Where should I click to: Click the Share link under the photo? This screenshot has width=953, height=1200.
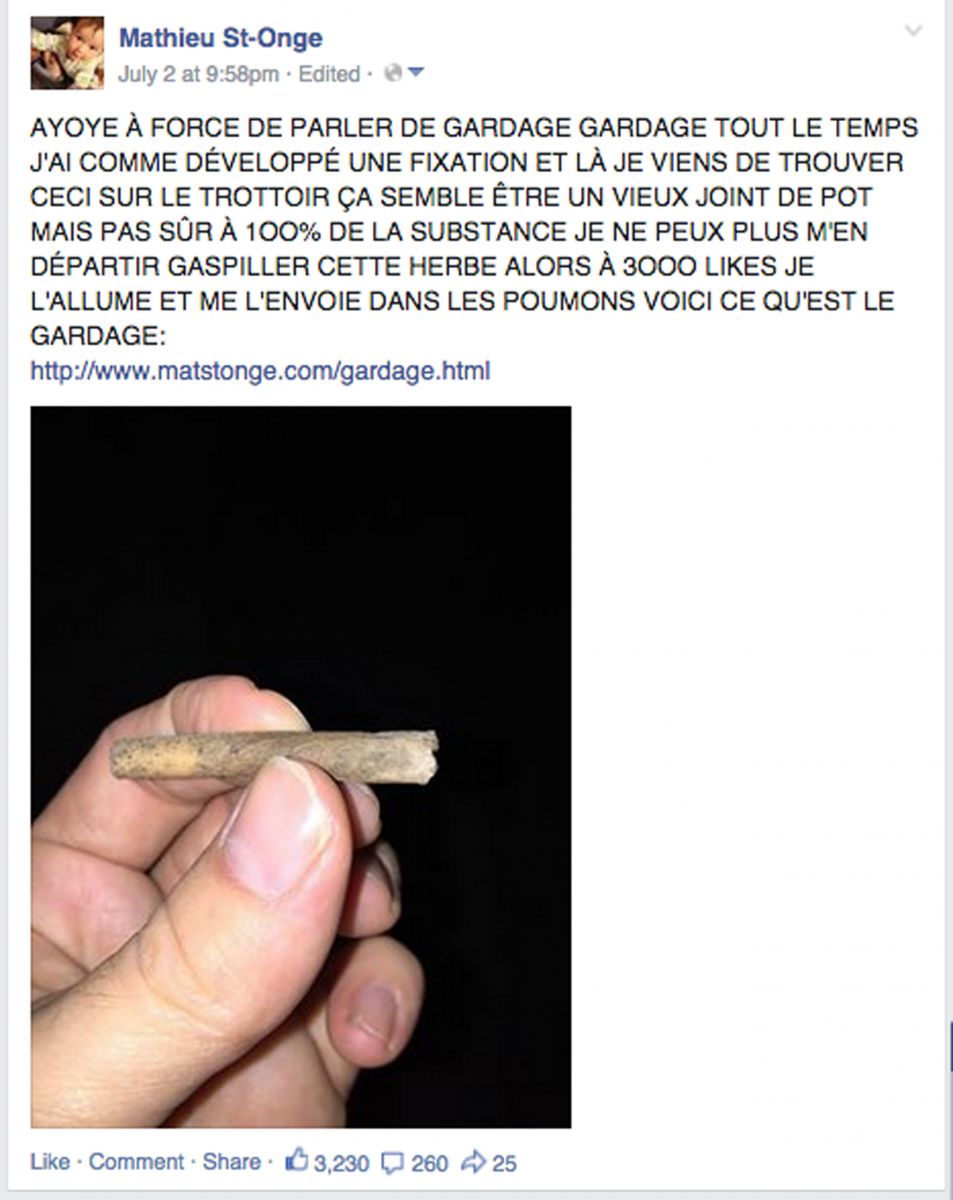click(231, 1162)
